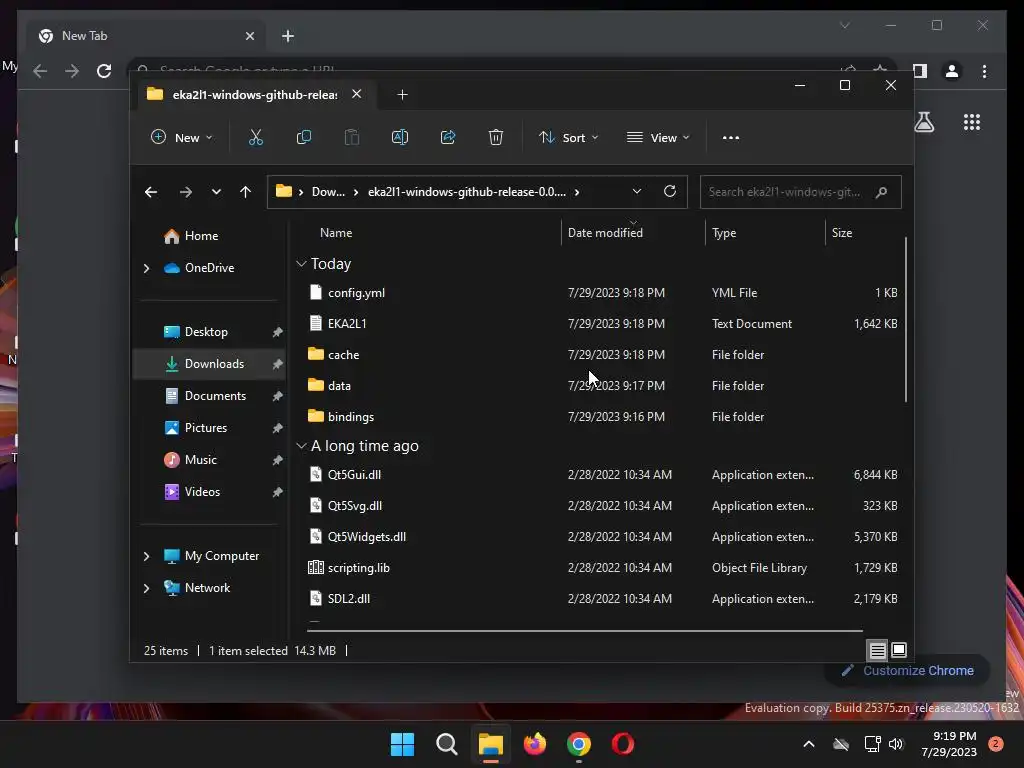Show hidden system tray icons

click(x=808, y=744)
